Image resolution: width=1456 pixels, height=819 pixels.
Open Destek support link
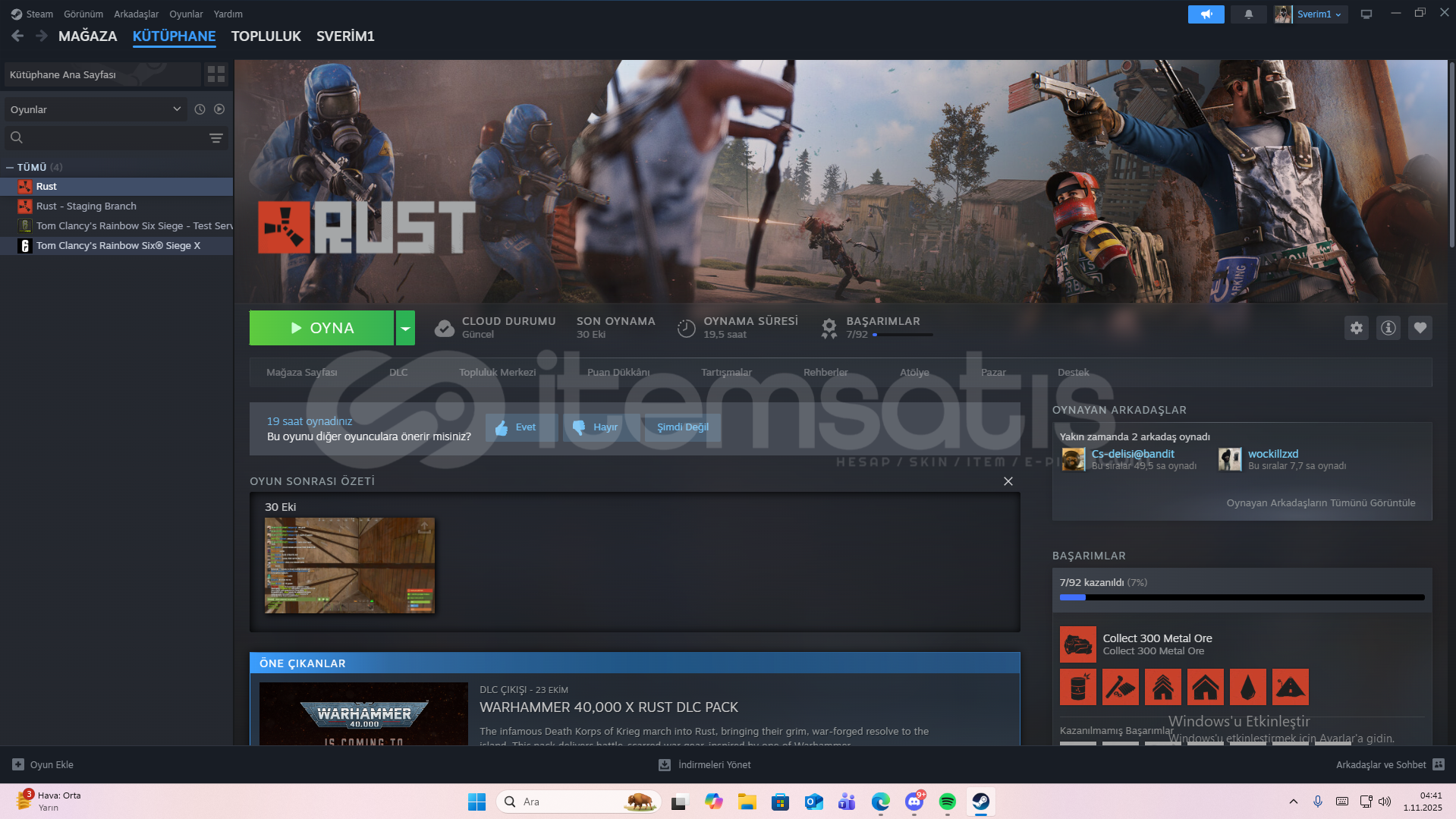coord(1073,373)
